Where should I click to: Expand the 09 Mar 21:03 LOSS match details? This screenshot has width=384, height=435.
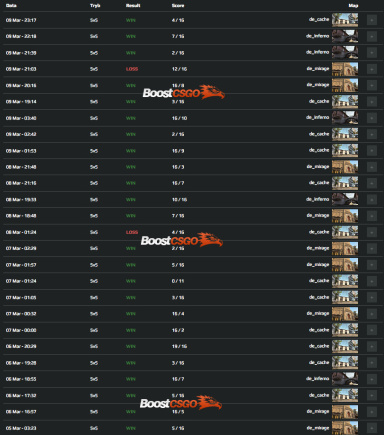372,69
